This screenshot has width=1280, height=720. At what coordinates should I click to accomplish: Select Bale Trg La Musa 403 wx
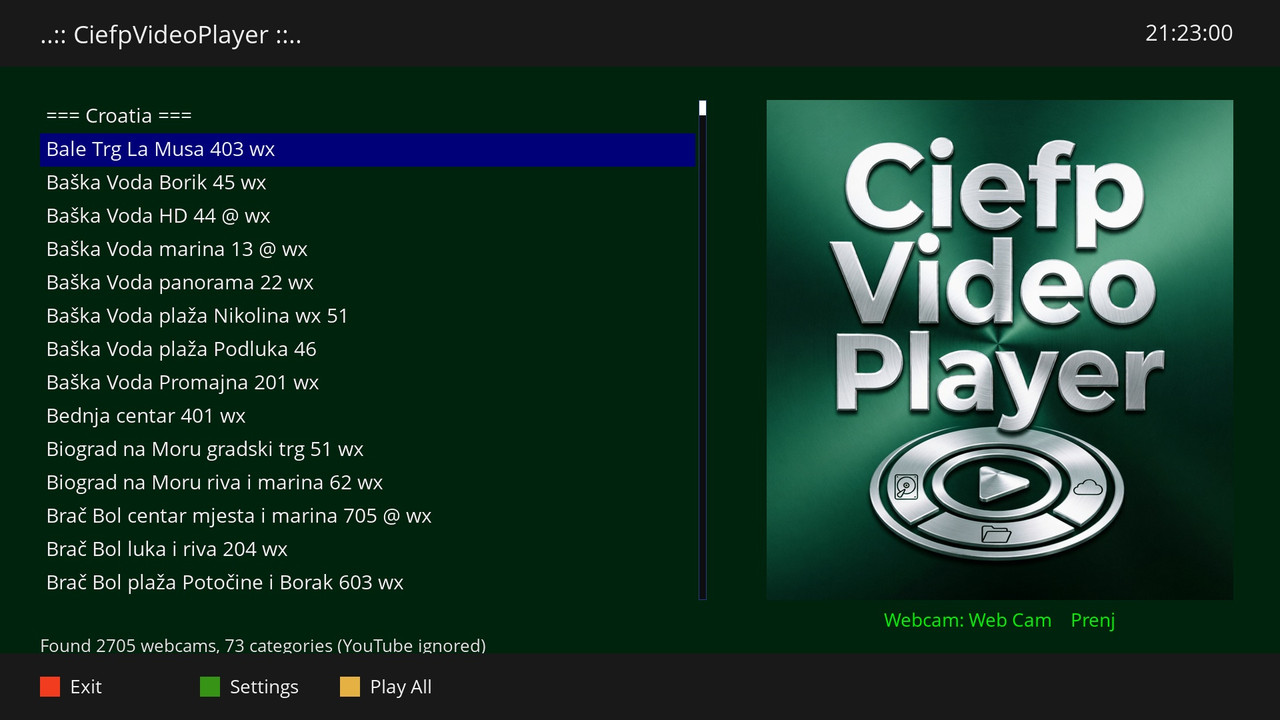click(x=368, y=149)
